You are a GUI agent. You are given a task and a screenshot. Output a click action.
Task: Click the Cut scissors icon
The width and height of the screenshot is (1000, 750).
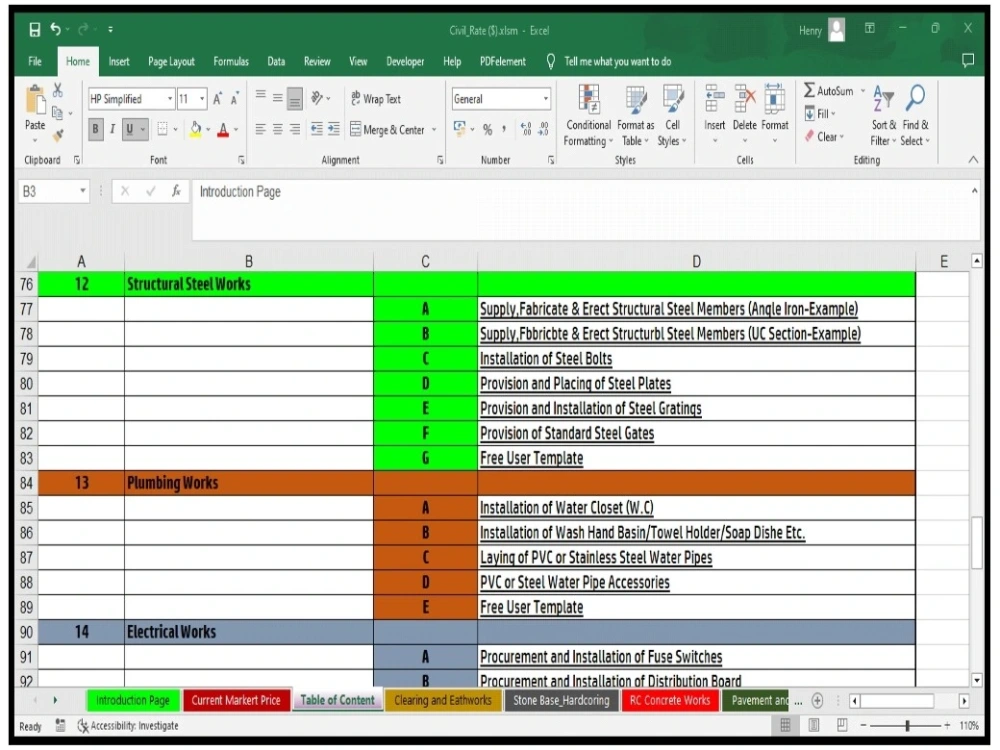coord(57,91)
